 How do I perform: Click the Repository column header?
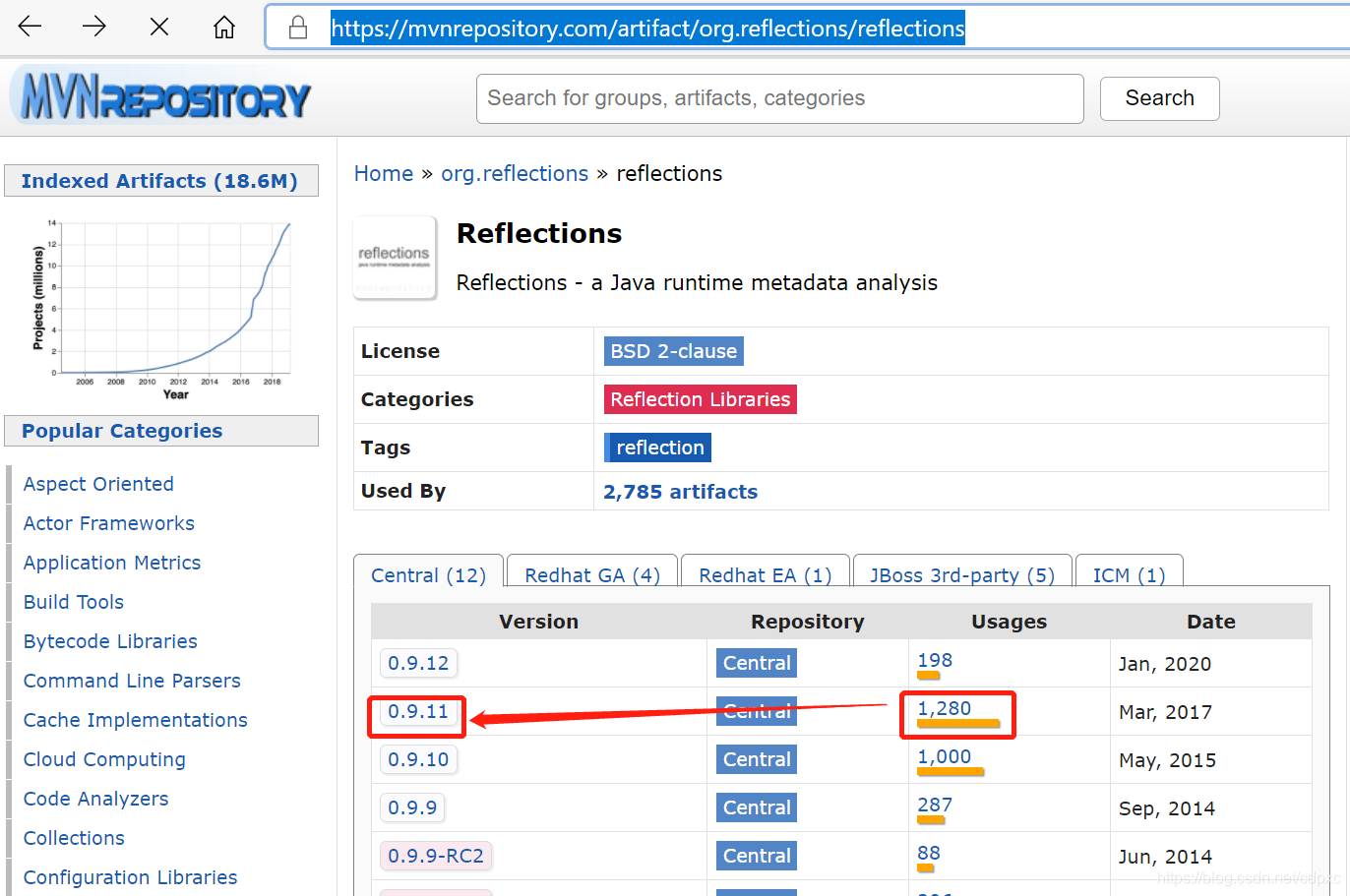pos(807,622)
